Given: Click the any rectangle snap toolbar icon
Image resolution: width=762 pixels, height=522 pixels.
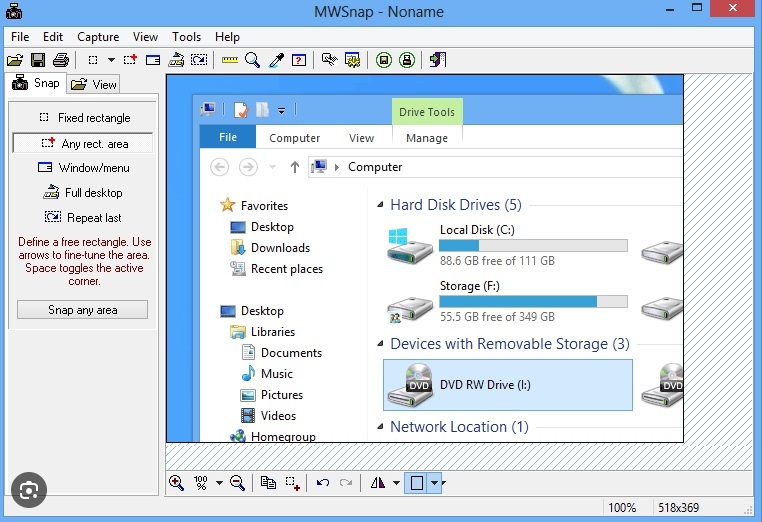Looking at the screenshot, I should [x=130, y=60].
